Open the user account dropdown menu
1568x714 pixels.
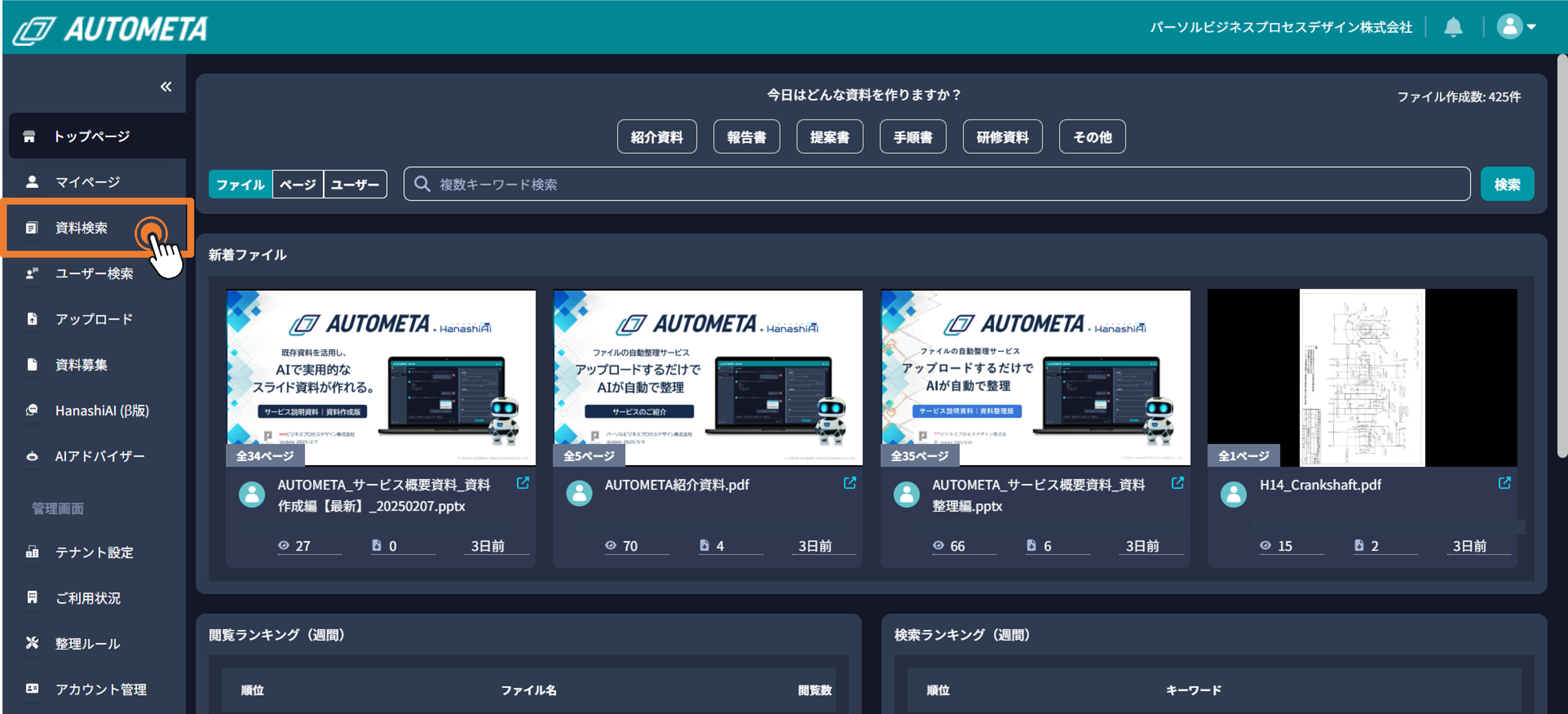point(1516,27)
